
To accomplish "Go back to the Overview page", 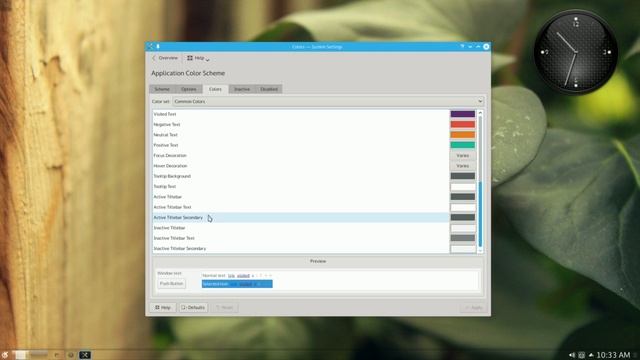I will click(x=165, y=58).
